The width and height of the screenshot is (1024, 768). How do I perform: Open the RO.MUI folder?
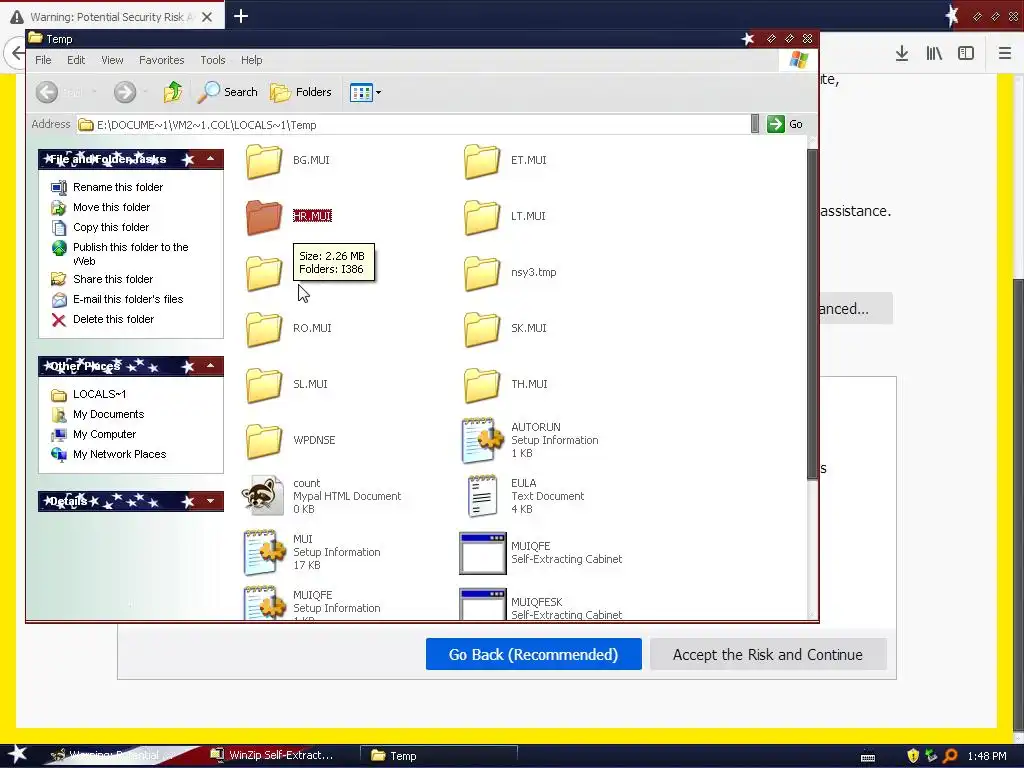(x=289, y=329)
